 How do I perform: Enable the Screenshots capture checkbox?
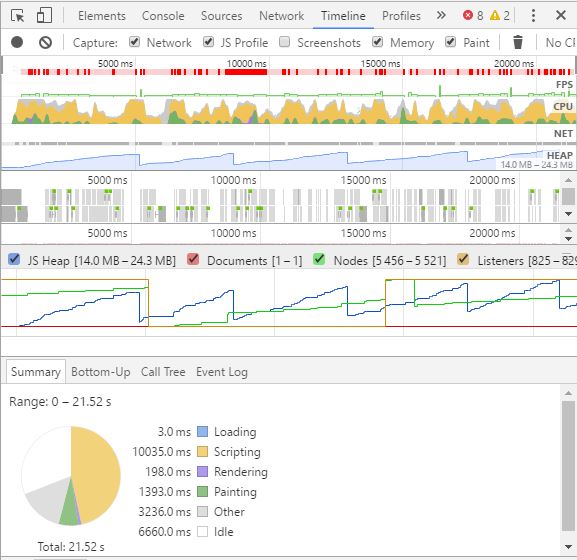284,42
